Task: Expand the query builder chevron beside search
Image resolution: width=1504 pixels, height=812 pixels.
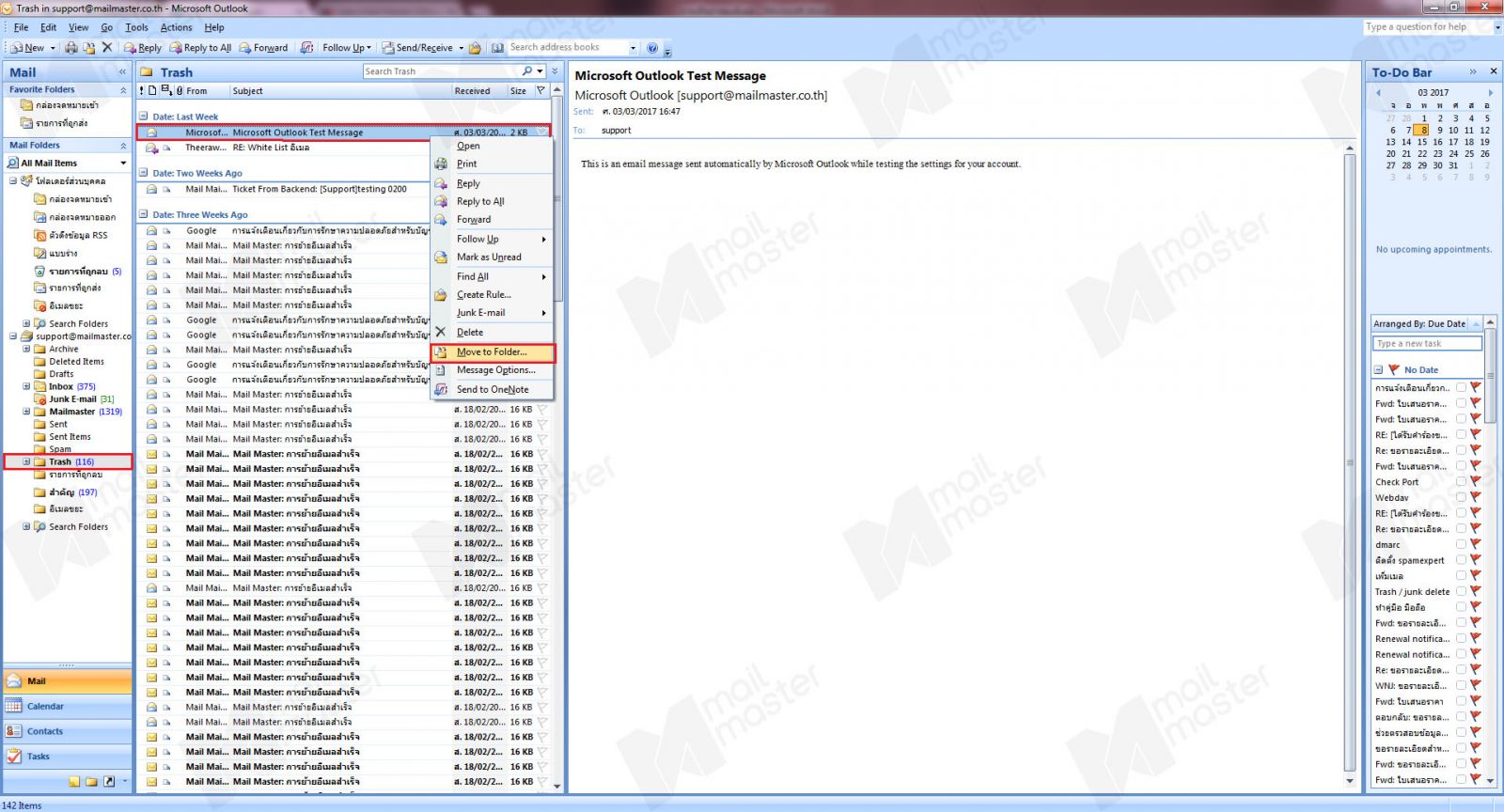Action: 555,71
